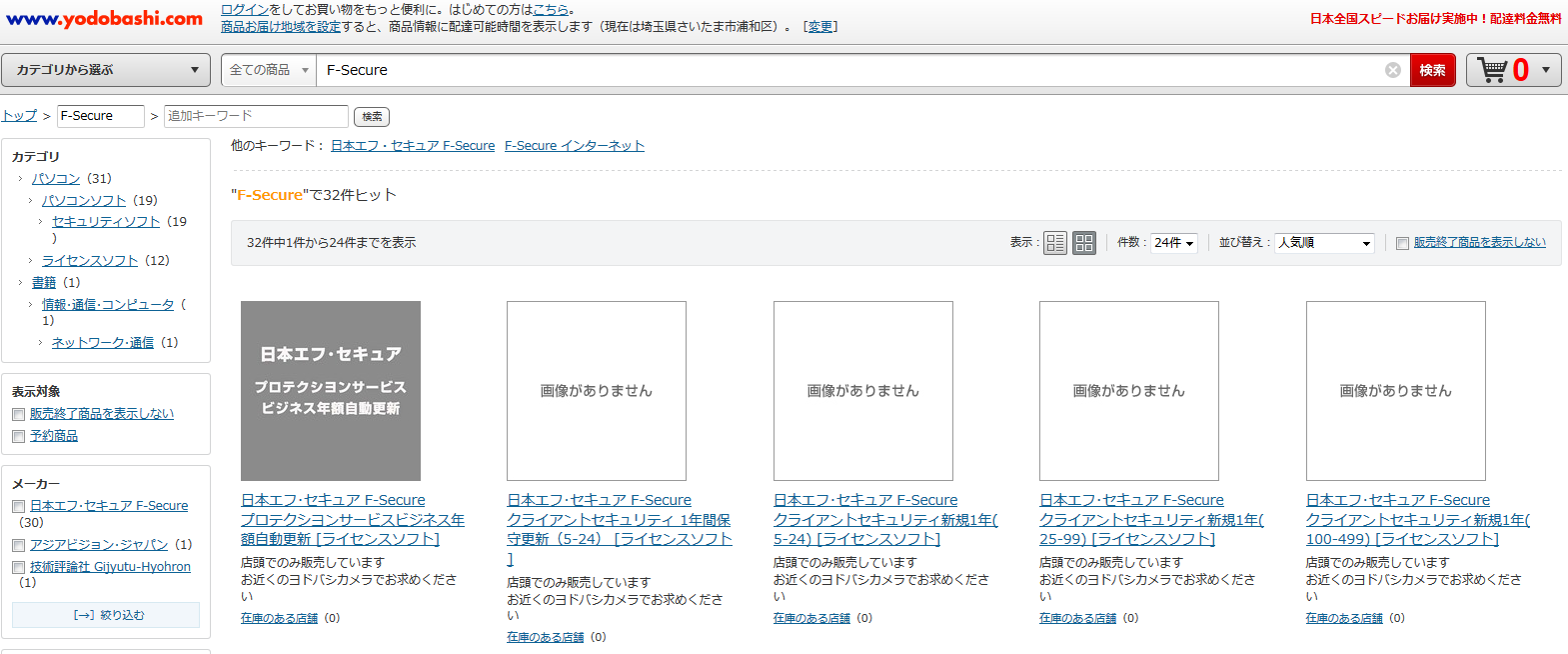The width and height of the screenshot is (1568, 654).
Task: Open the 件数 24件 dropdown
Action: click(1174, 243)
